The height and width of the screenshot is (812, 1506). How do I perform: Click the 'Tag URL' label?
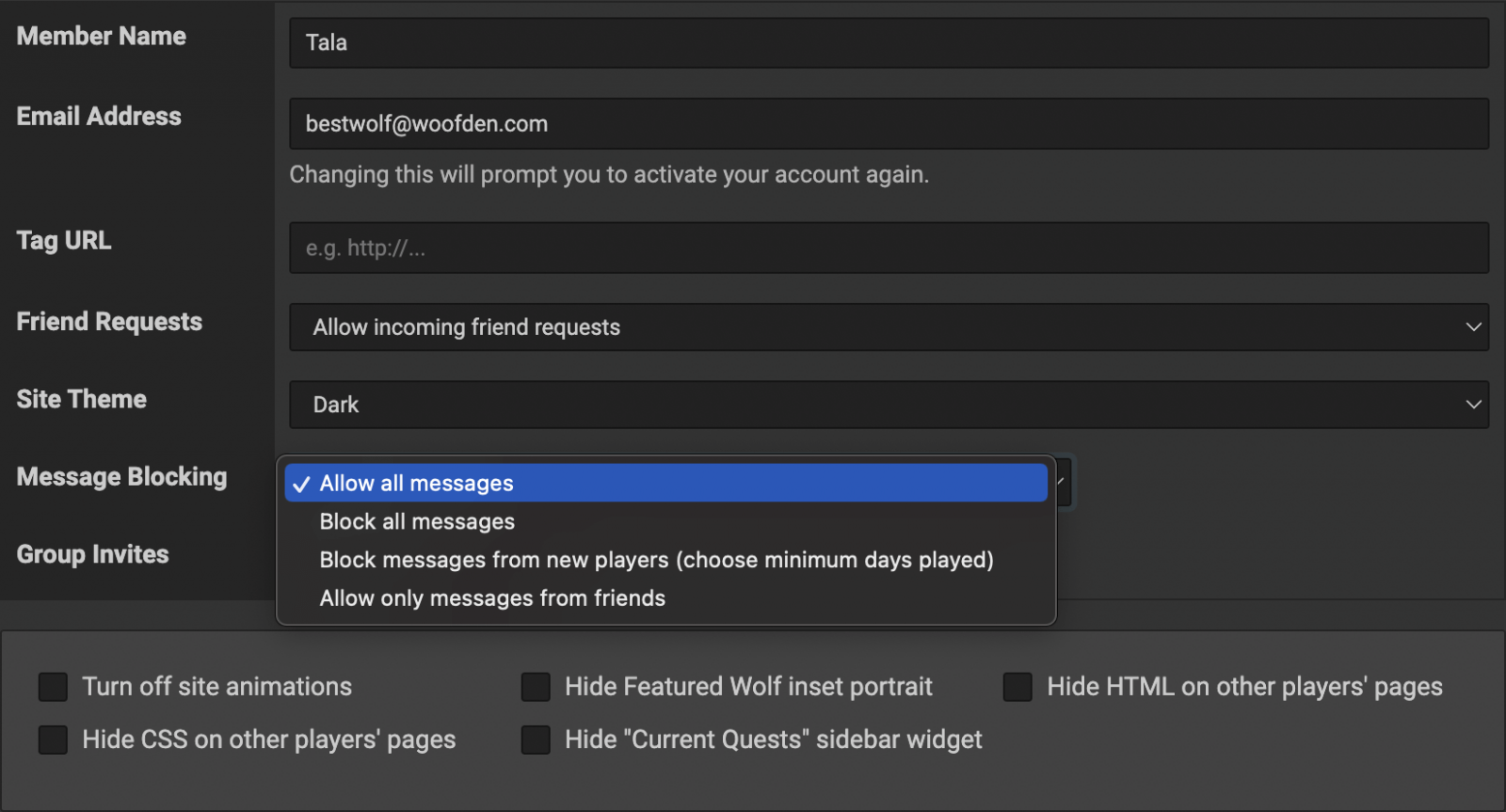[x=64, y=241]
